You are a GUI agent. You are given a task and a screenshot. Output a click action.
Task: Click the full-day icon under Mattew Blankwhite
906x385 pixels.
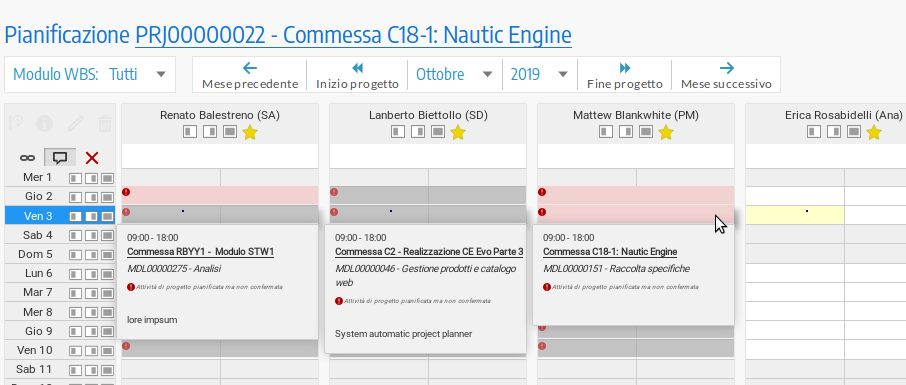click(x=646, y=132)
